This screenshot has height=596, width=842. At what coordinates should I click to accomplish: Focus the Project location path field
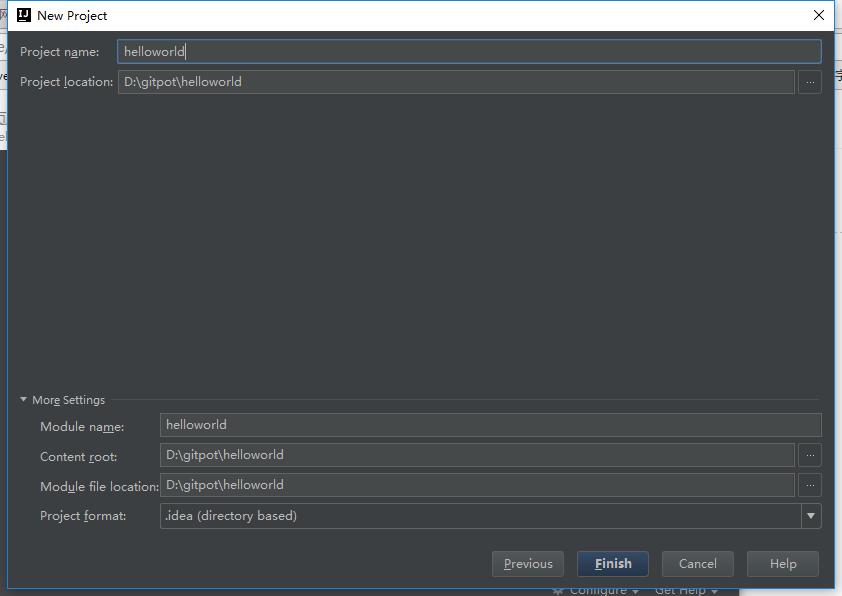(455, 82)
